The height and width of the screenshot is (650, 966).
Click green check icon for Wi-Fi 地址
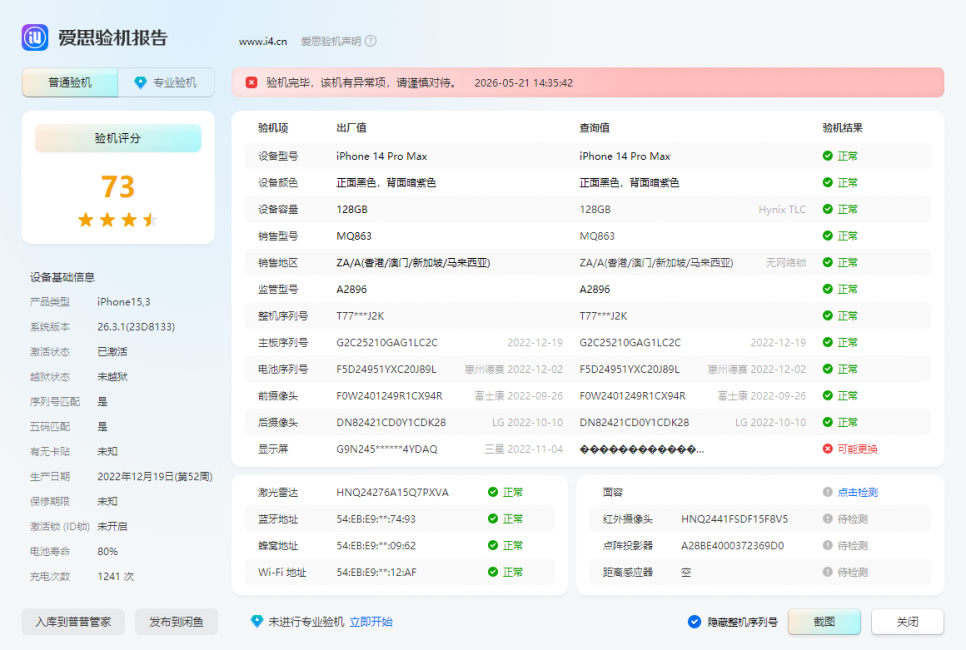click(x=493, y=572)
